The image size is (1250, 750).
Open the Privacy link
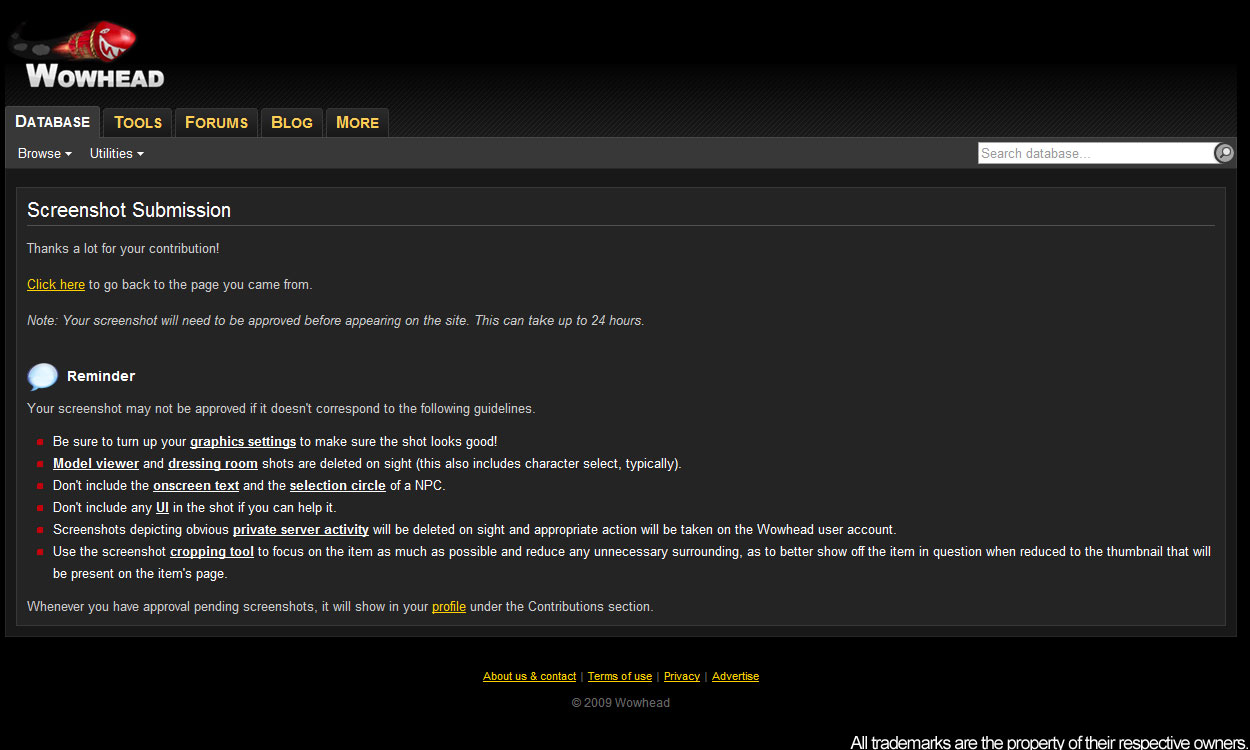click(682, 676)
